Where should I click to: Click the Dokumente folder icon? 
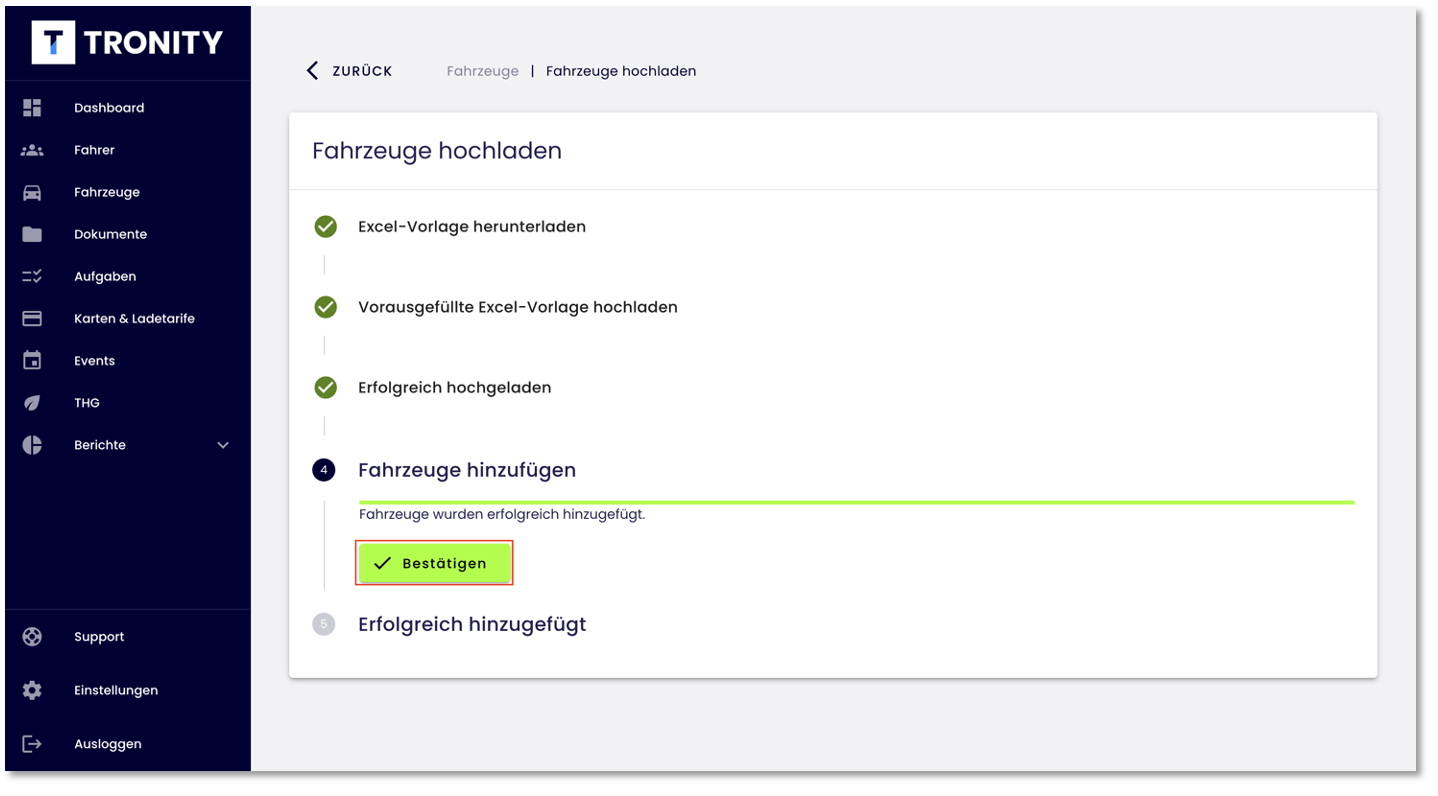coord(32,234)
